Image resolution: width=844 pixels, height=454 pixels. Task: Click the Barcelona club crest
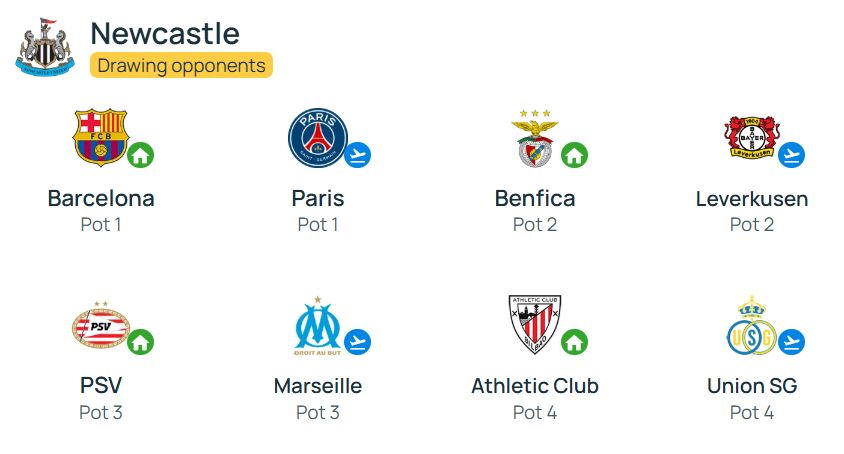(101, 137)
